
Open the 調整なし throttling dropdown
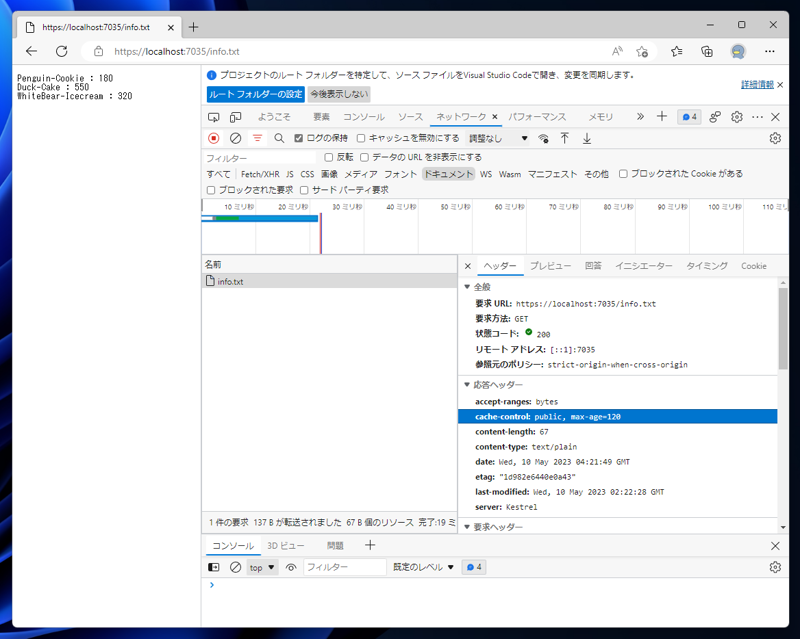click(x=497, y=138)
